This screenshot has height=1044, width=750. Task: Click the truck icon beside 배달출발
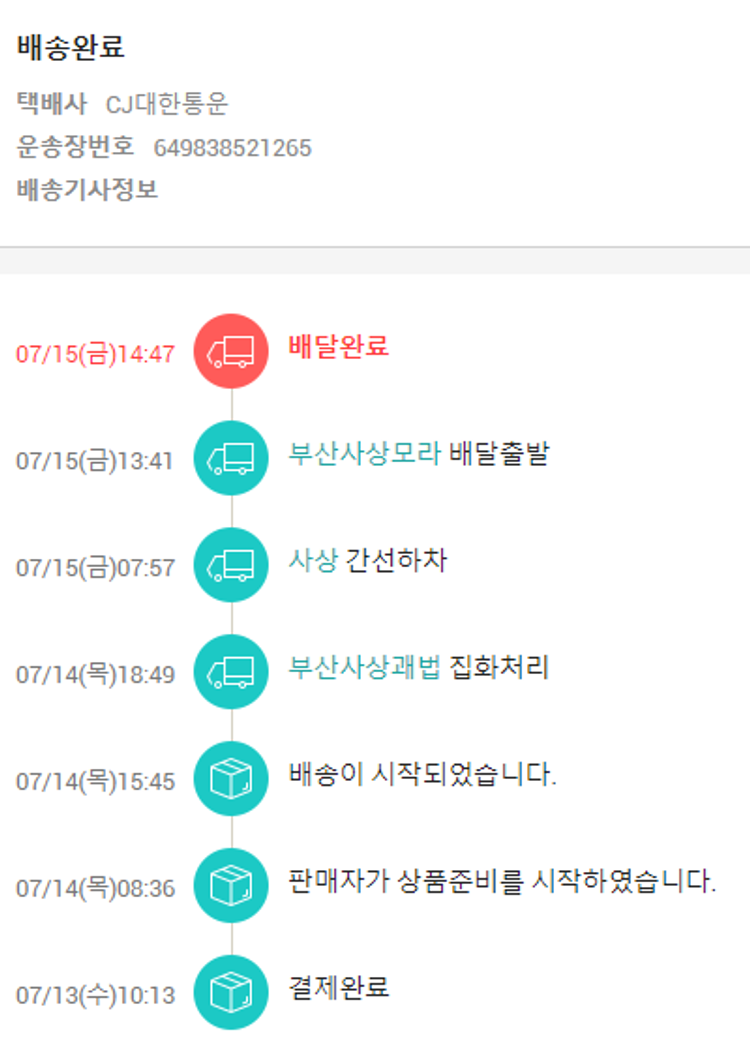(231, 458)
